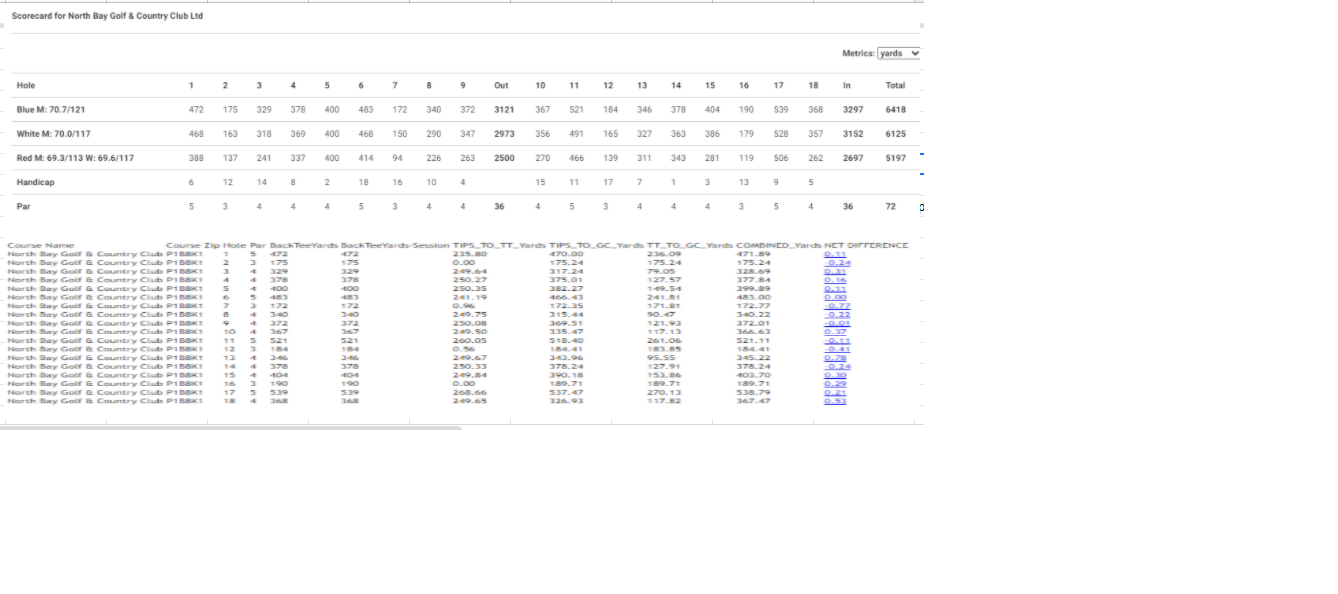Open hole 1 net difference link 0.11
This screenshot has width=1338, height=594.
835,254
